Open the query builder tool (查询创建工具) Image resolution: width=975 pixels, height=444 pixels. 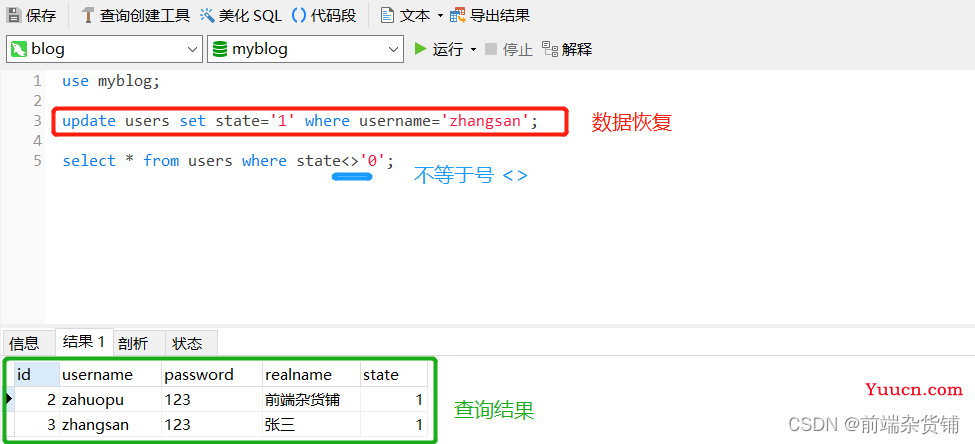(135, 16)
